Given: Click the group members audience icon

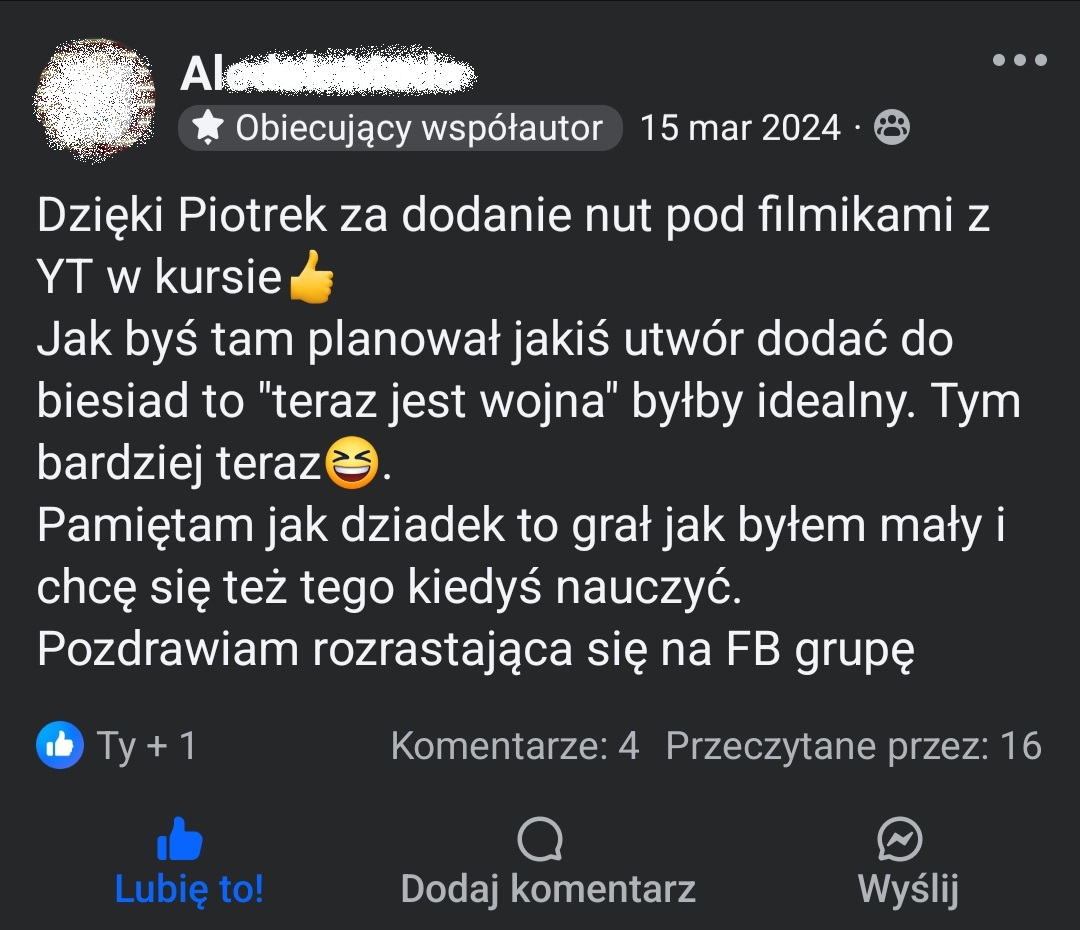Looking at the screenshot, I should [891, 127].
